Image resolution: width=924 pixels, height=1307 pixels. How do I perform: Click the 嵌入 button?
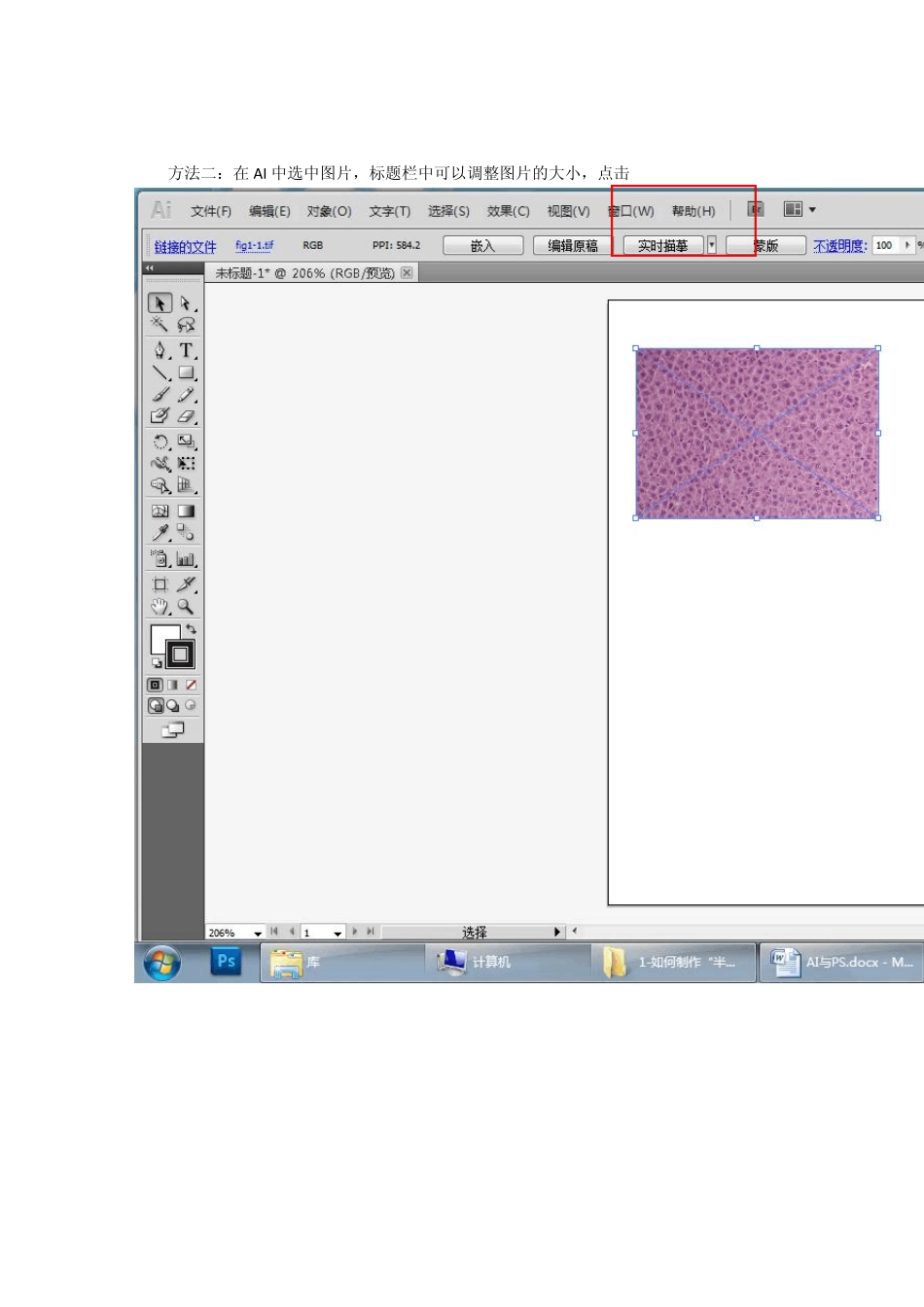tap(483, 246)
